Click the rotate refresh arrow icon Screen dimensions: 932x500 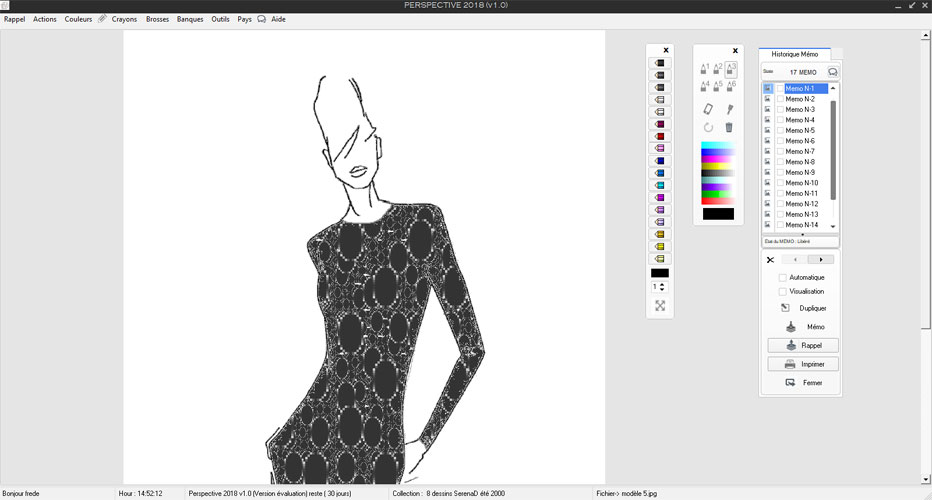pos(708,127)
